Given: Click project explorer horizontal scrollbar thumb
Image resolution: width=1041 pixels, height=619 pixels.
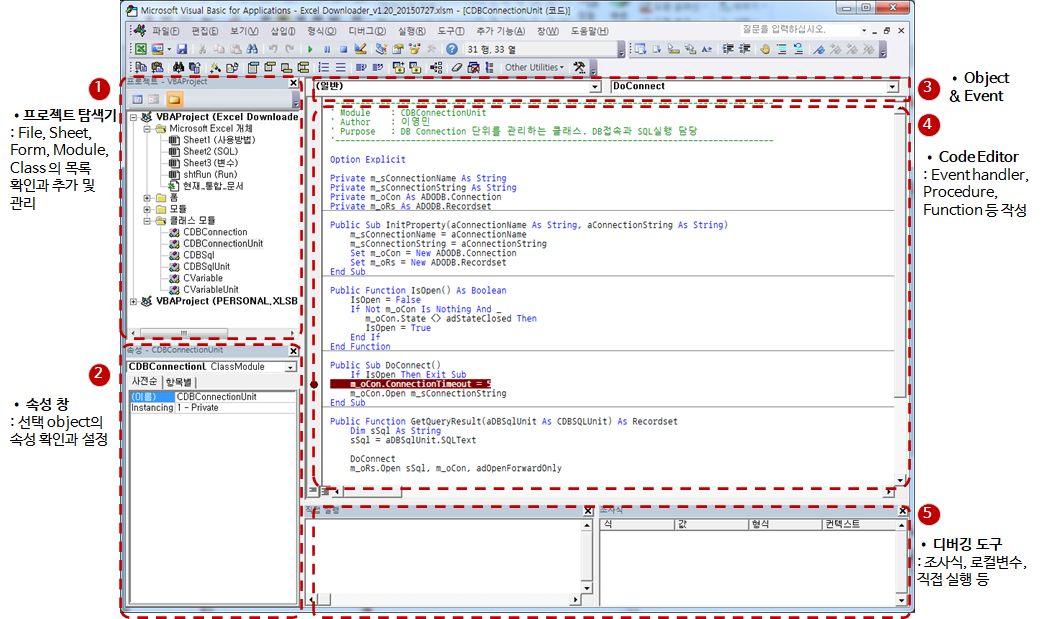Looking at the screenshot, I should 184,333.
